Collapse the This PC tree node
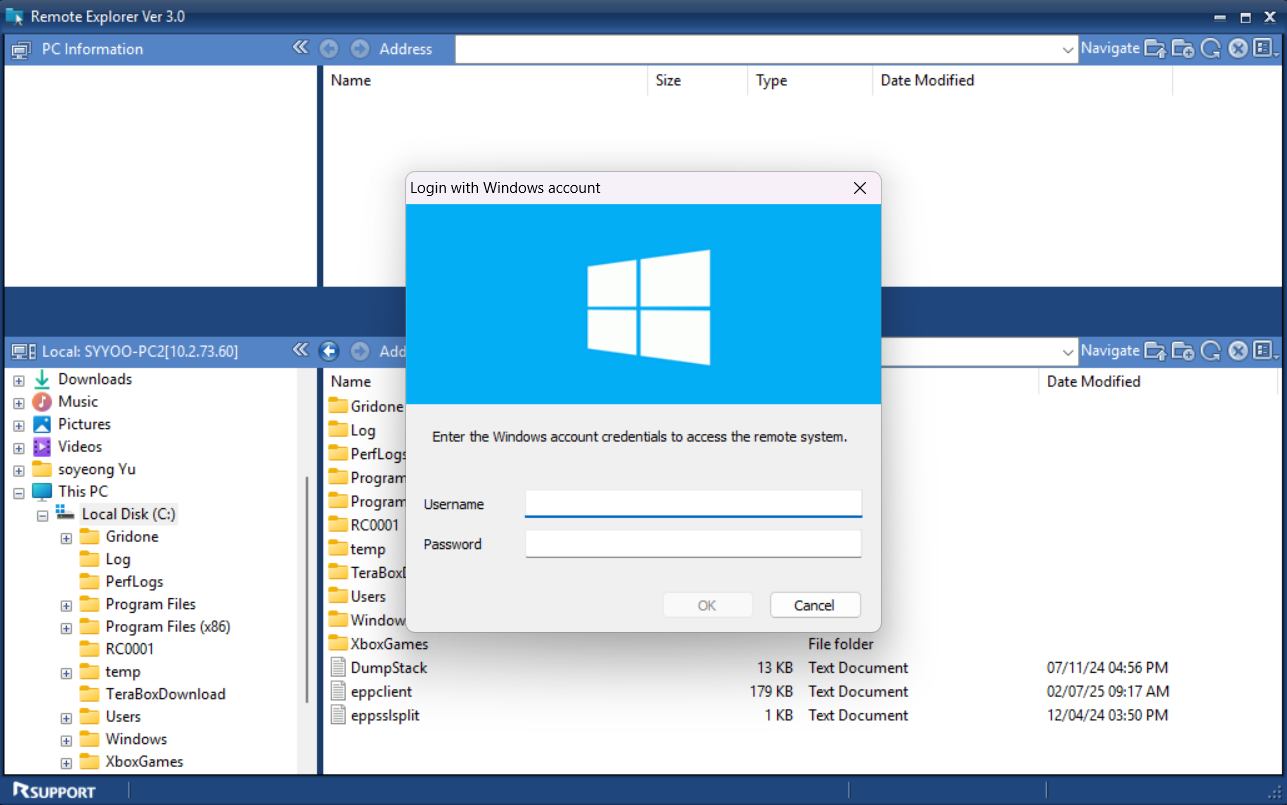Screen dimensions: 1287x805 tap(18, 493)
